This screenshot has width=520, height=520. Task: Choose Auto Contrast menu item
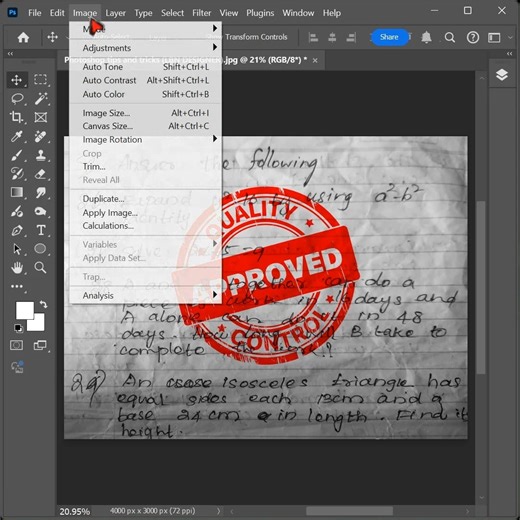click(145, 80)
